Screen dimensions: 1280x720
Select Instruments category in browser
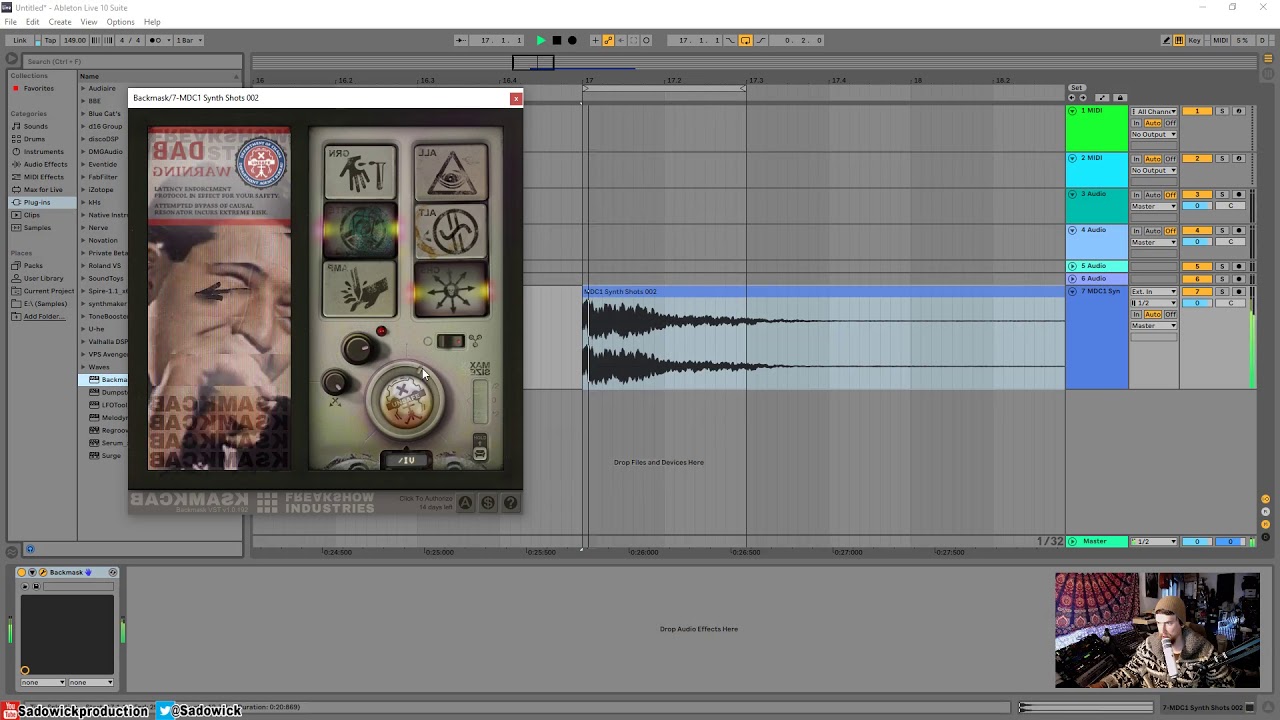pyautogui.click(x=44, y=152)
